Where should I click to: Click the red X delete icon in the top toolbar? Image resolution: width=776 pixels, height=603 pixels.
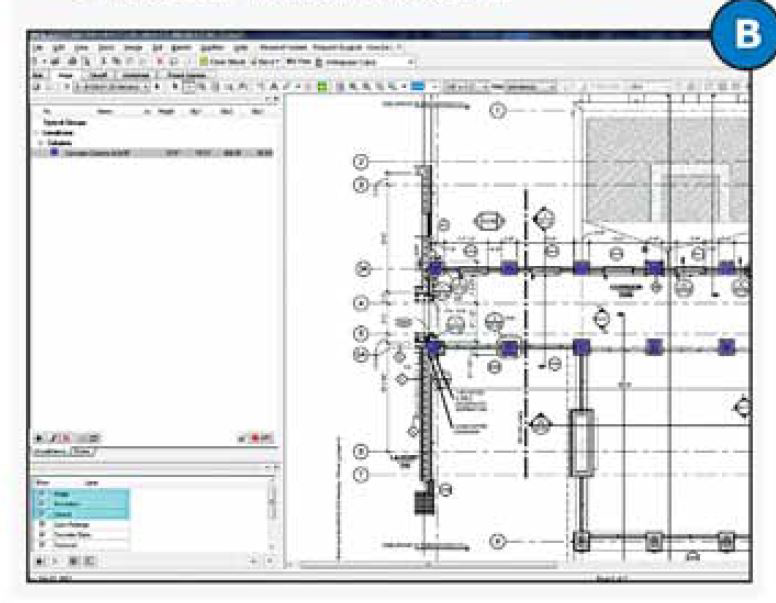[159, 62]
